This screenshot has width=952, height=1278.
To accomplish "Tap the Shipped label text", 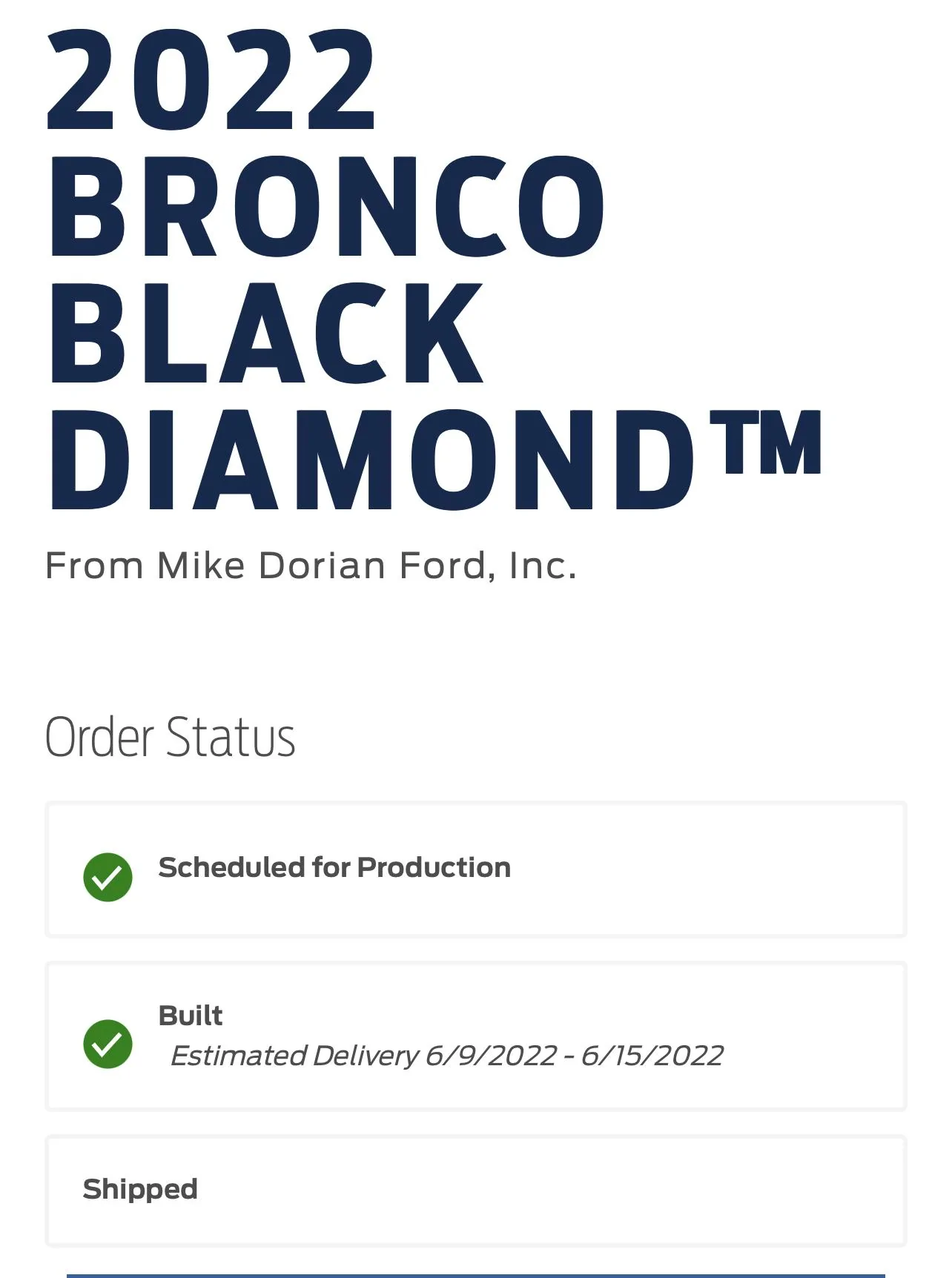I will tap(140, 1189).
